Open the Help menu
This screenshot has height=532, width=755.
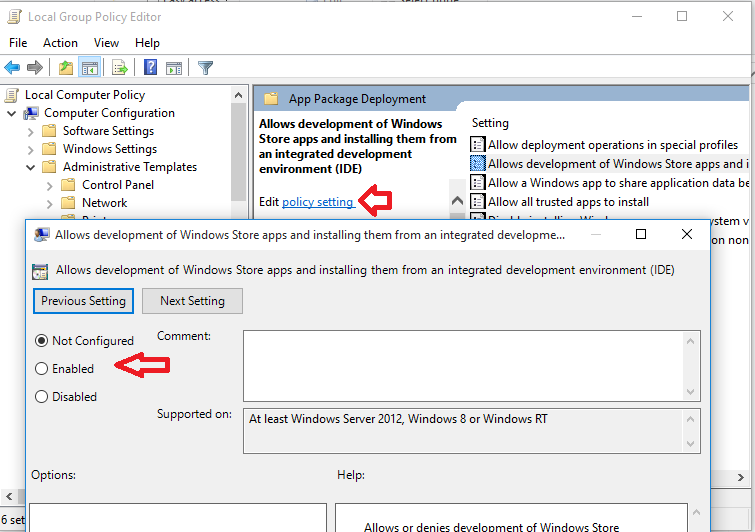pyautogui.click(x=147, y=43)
